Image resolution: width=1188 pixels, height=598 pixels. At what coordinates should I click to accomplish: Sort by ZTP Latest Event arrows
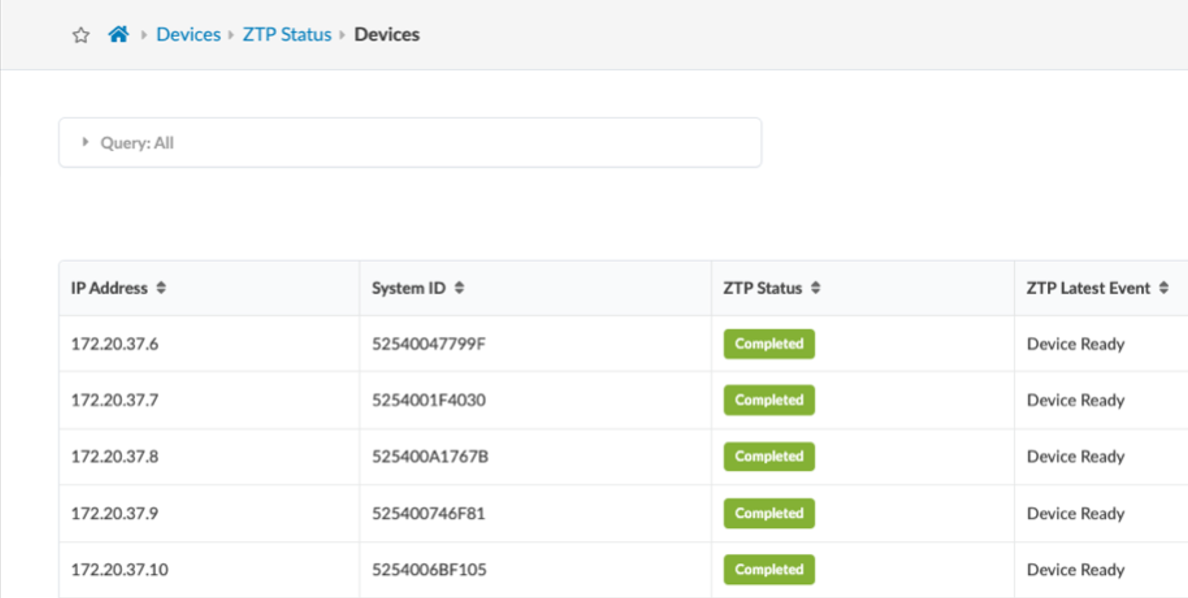[x=1164, y=288]
